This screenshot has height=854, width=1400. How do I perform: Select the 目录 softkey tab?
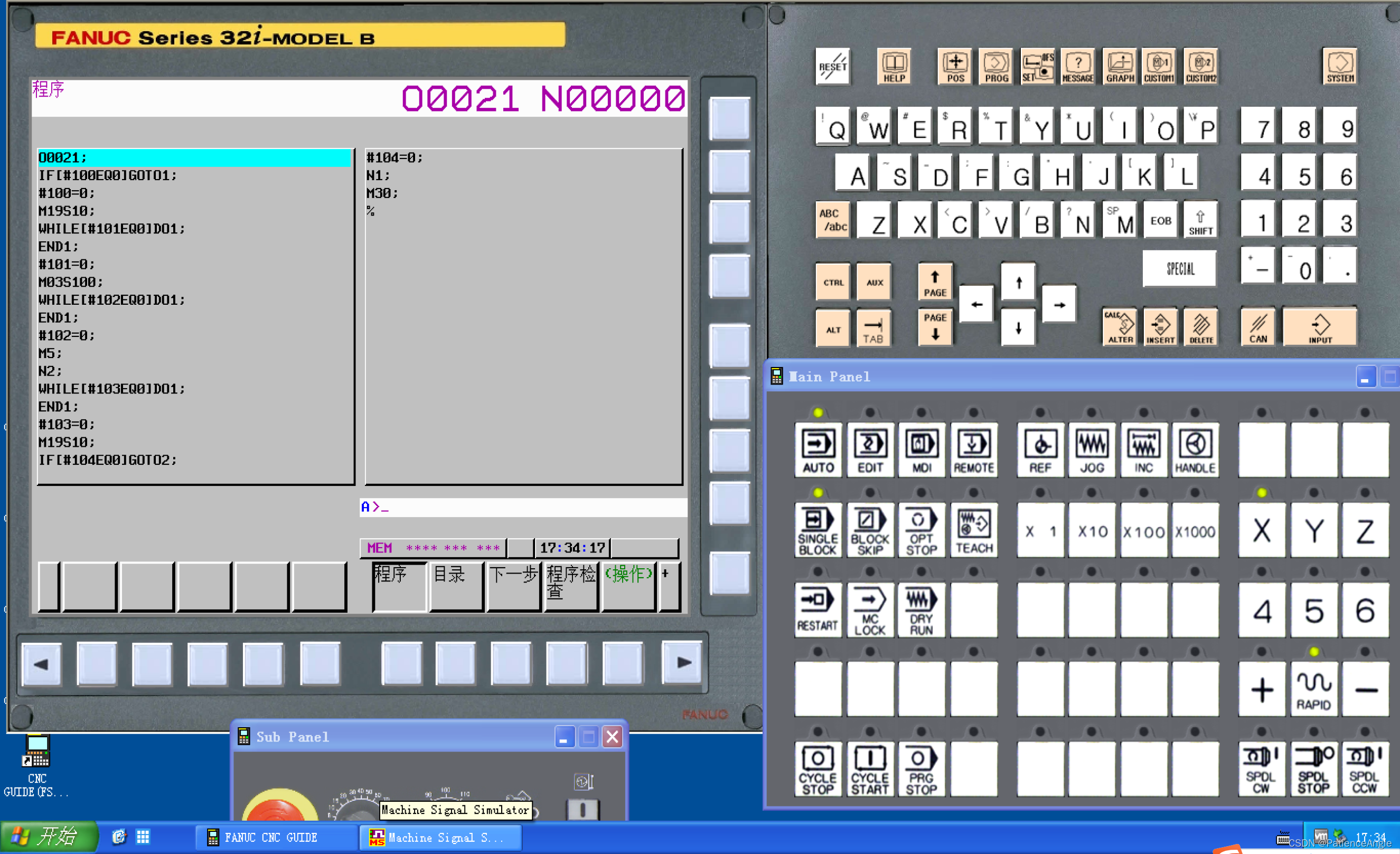pos(456,586)
